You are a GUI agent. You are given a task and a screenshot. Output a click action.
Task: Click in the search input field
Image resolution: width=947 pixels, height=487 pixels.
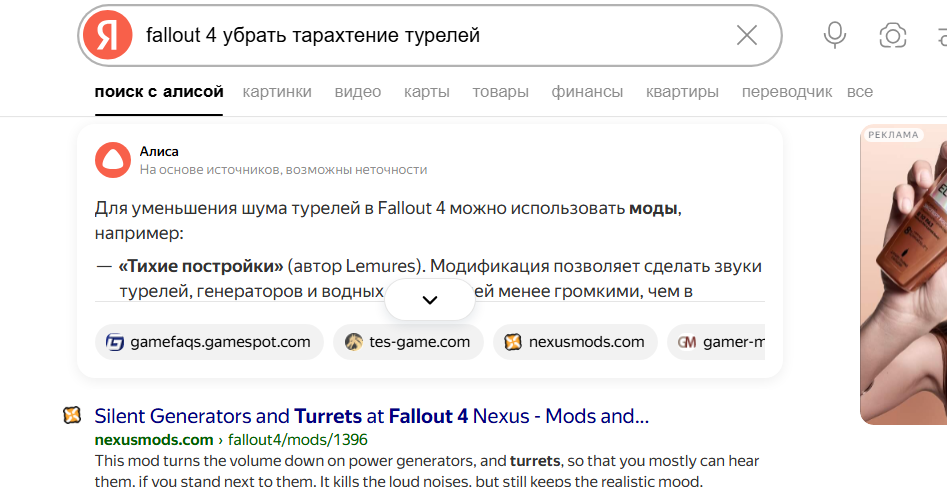430,36
